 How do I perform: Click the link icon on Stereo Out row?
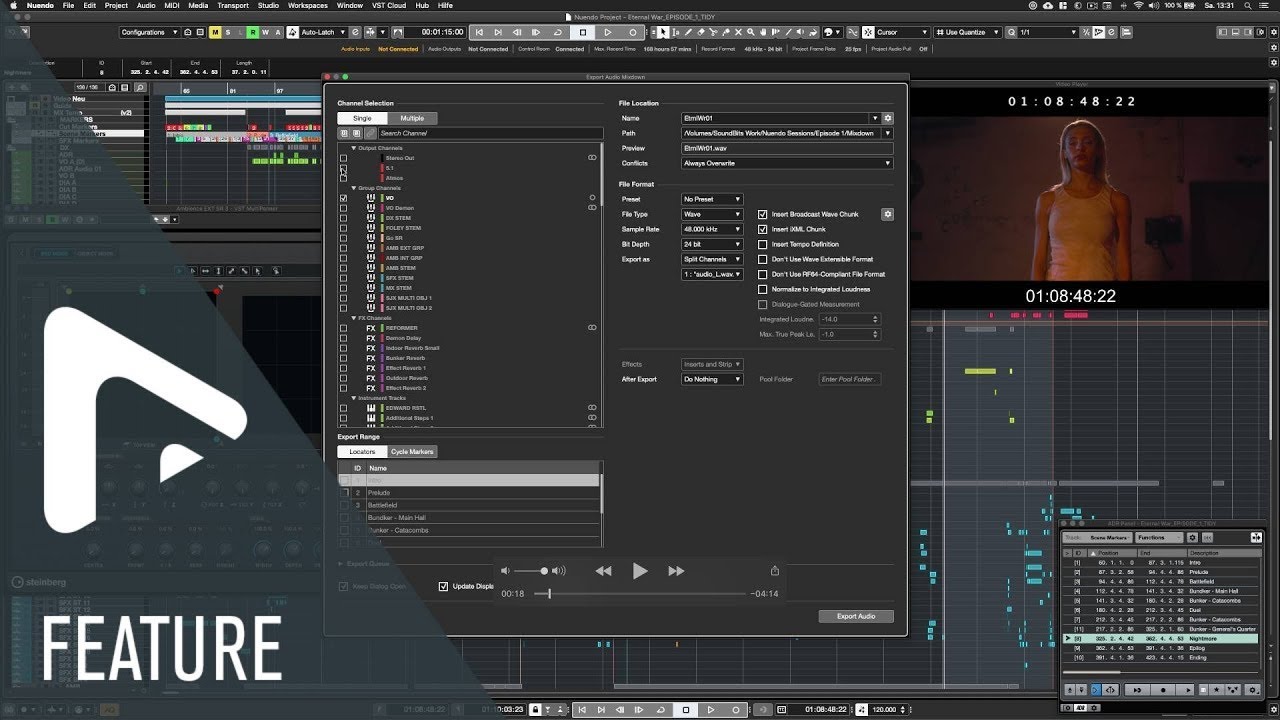pos(592,158)
